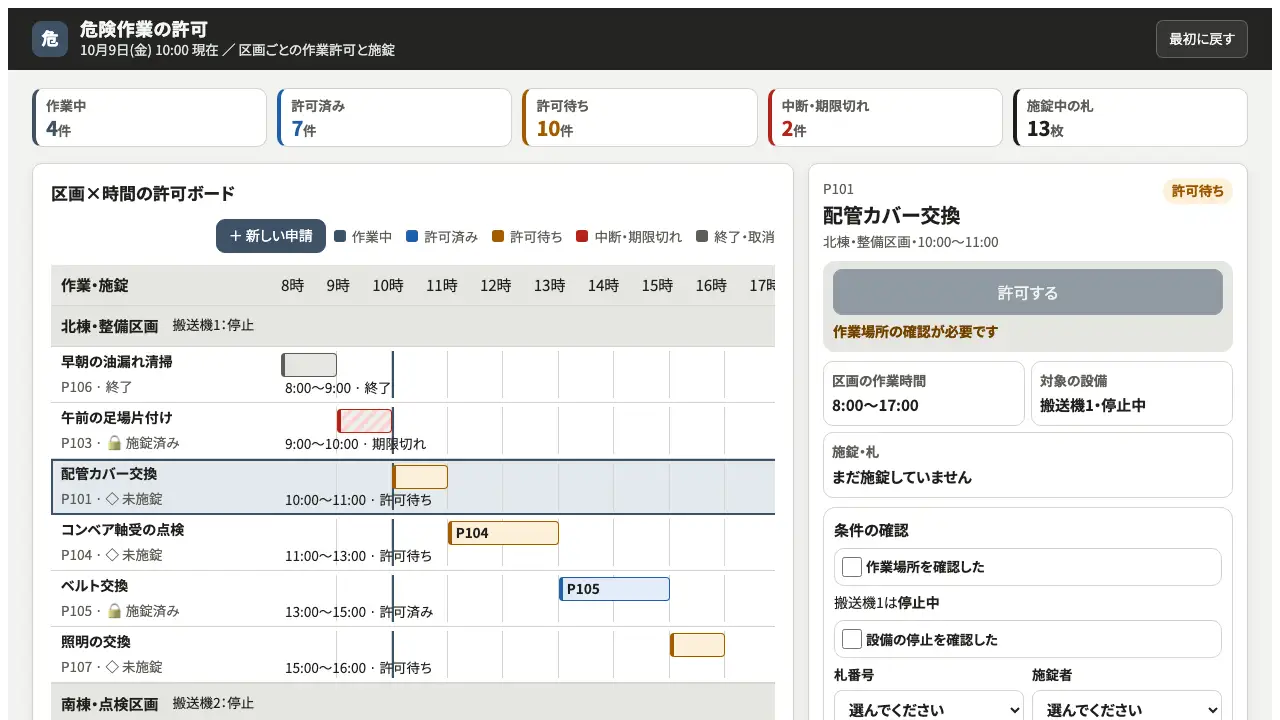Select the 早朝の油漏れ清掃 row title
This screenshot has width=1280, height=720.
[117, 362]
